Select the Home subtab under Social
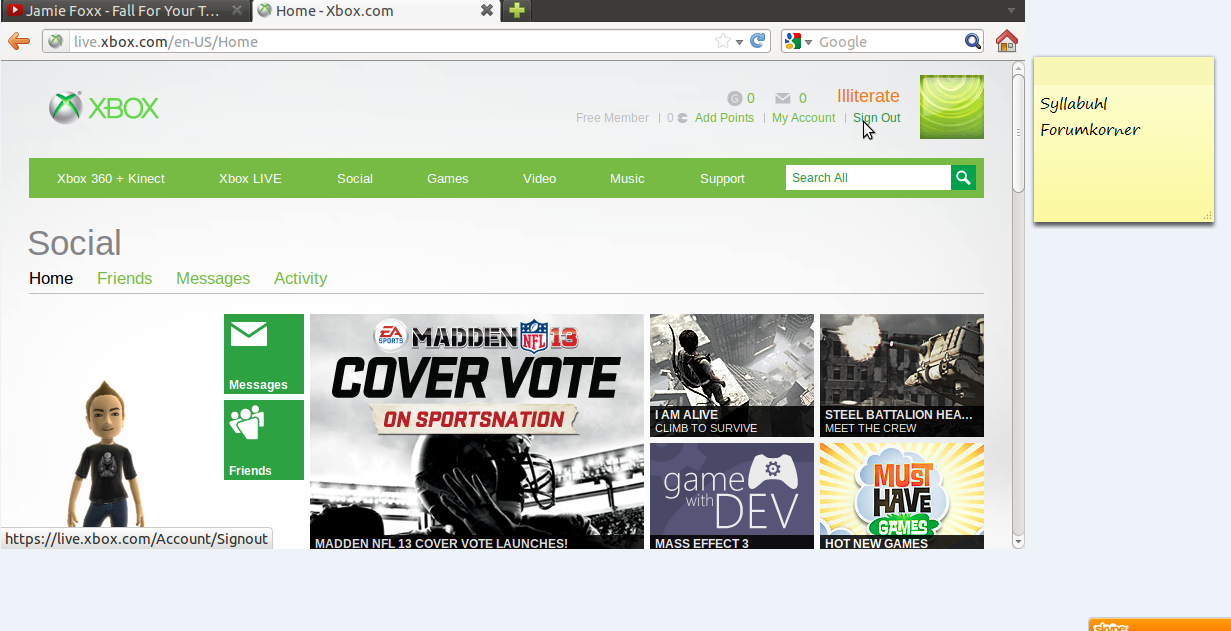Image resolution: width=1231 pixels, height=631 pixels. (x=51, y=278)
